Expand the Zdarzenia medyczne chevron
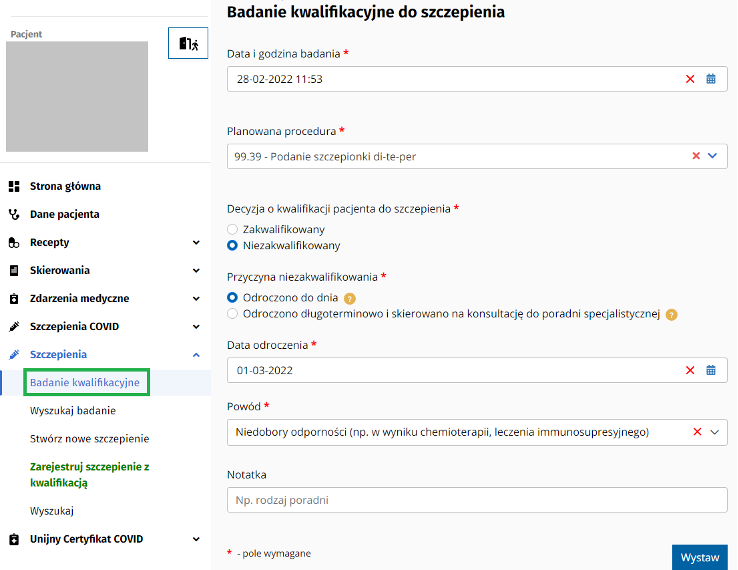Screen dimensions: 738x570 (x=196, y=298)
